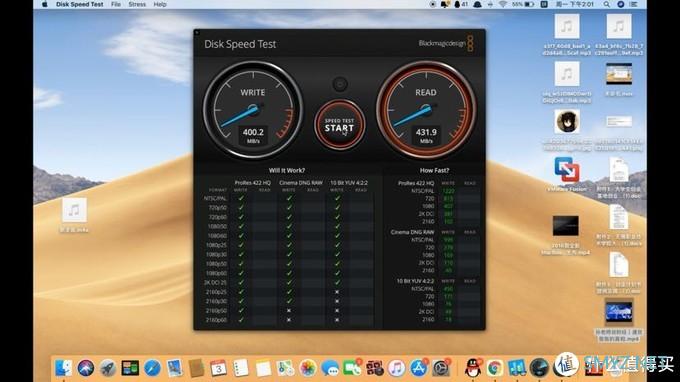Select the anime avatar image on desktop
The height and width of the screenshot is (382, 680).
[567, 121]
